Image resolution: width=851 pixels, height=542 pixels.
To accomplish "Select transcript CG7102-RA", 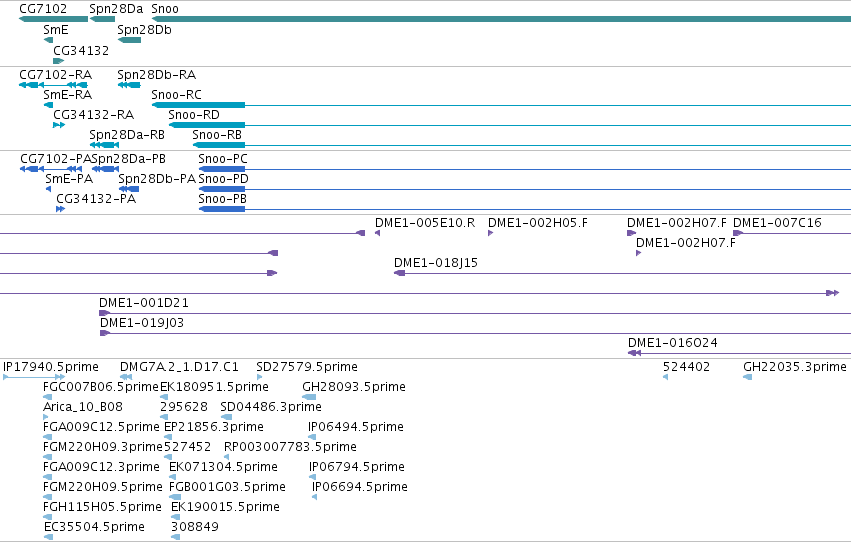I will (x=53, y=85).
